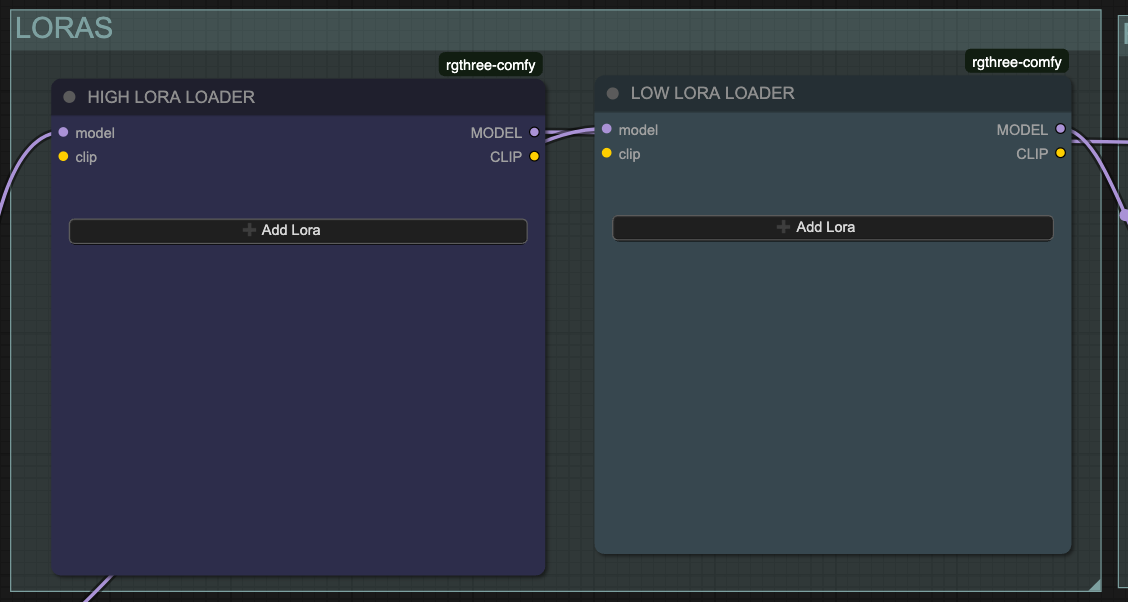Viewport: 1128px width, 602px height.
Task: Click LOW LORA LOADER CLIP output port
Action: 1060,153
